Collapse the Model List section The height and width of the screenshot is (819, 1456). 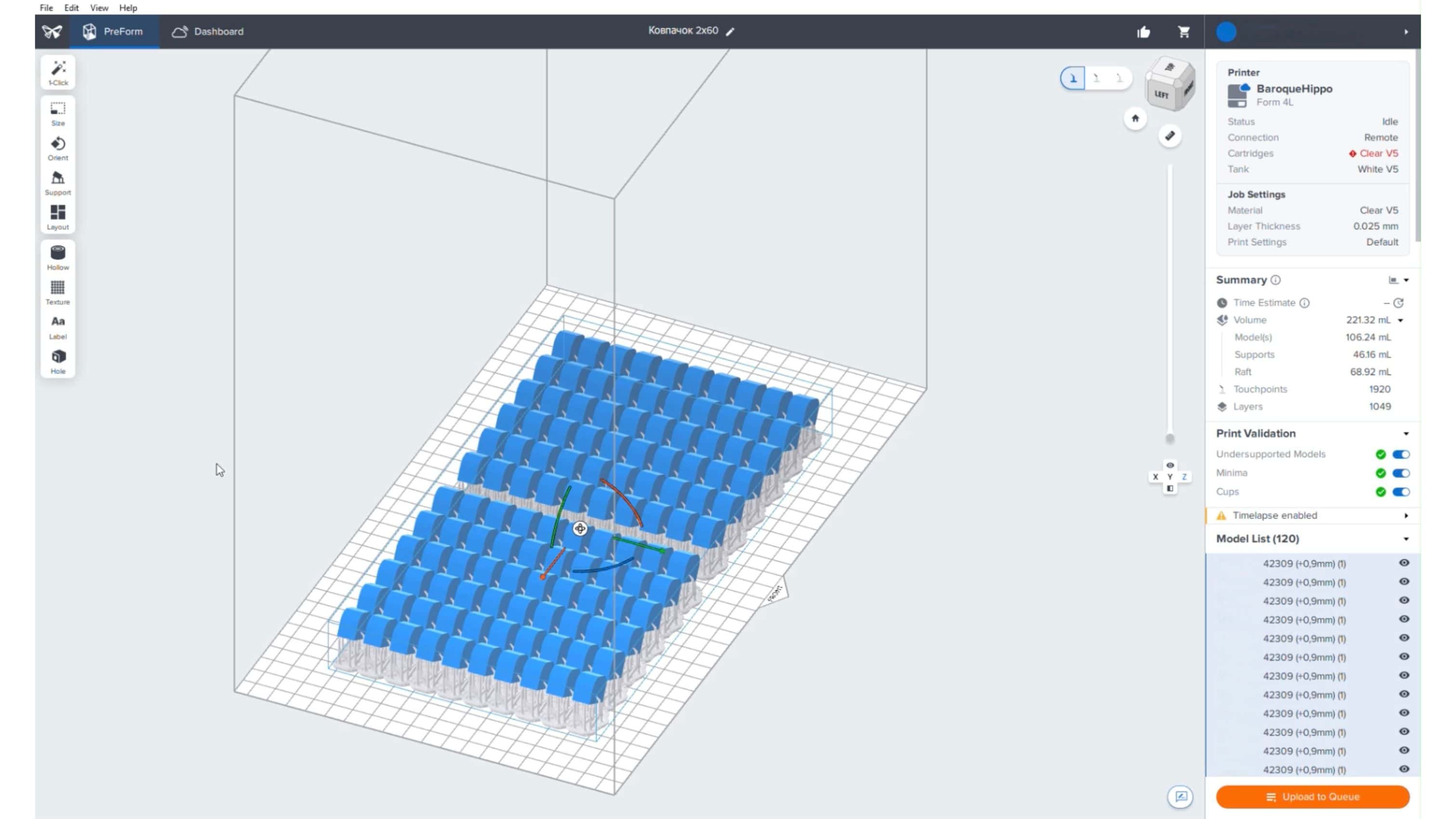point(1406,539)
